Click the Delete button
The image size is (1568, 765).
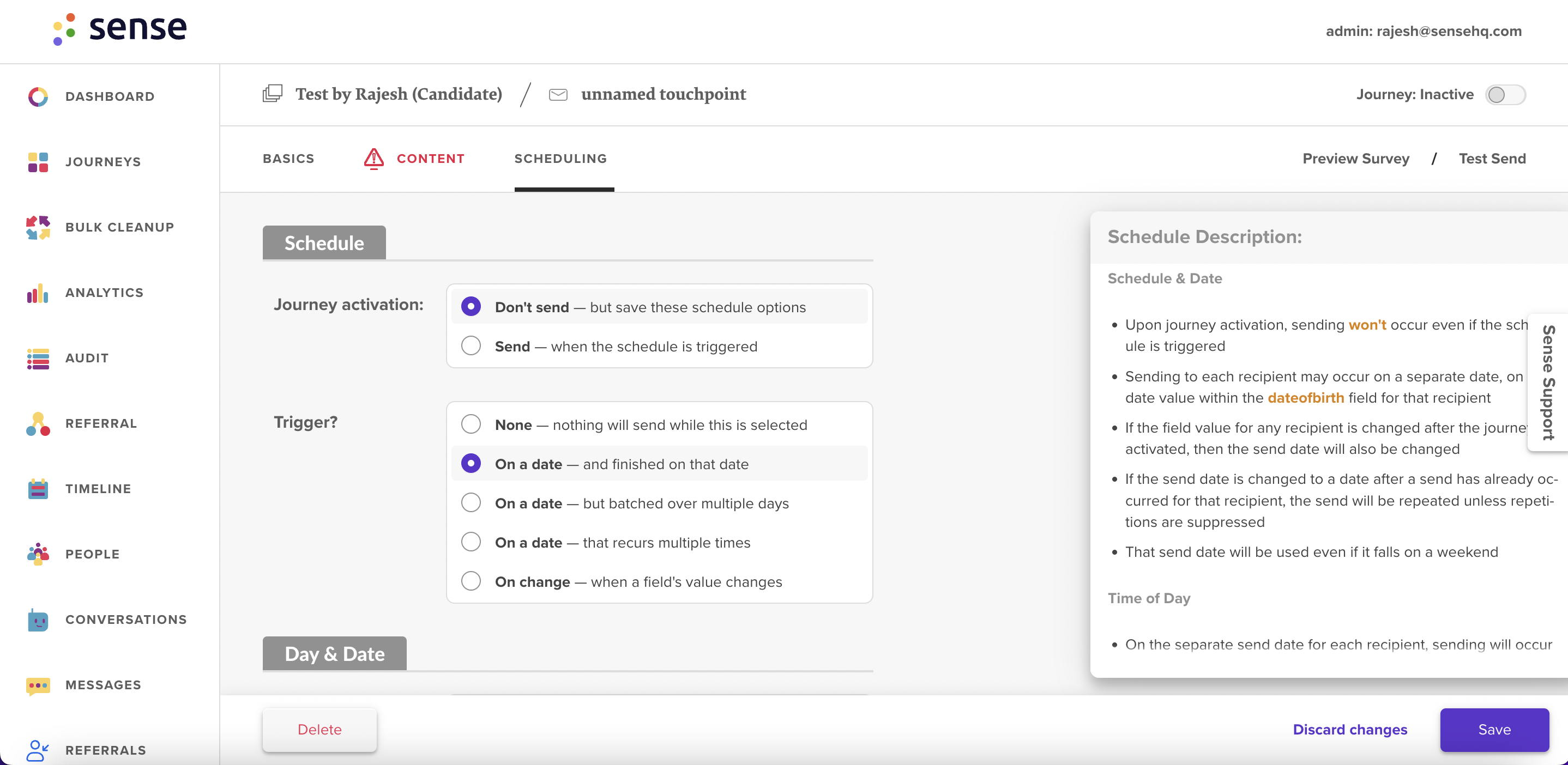(x=319, y=730)
